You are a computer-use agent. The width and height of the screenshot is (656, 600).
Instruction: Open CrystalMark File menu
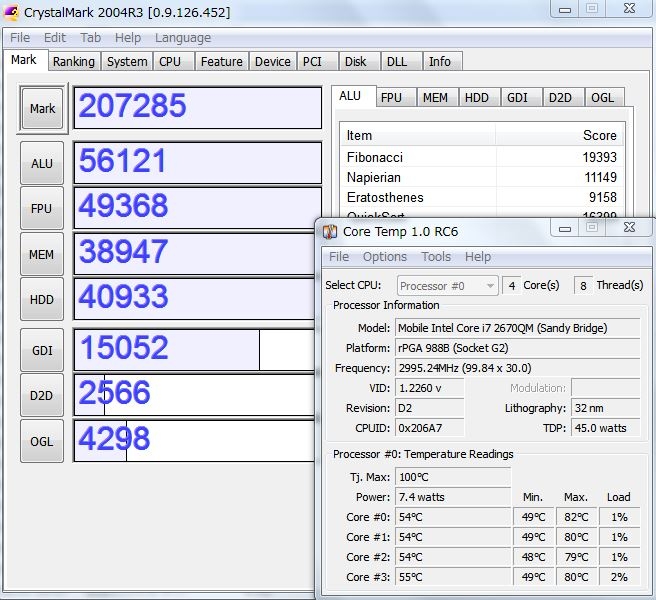(20, 38)
